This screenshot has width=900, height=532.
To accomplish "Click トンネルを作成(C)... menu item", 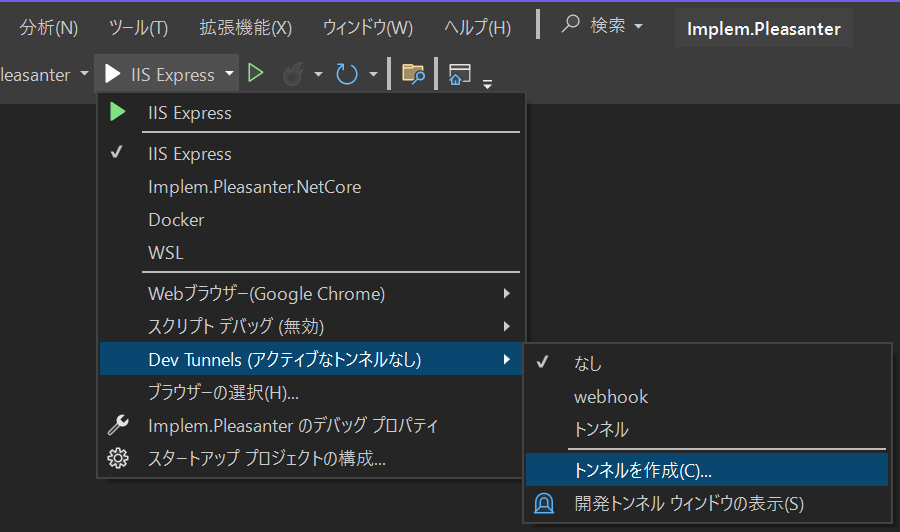I will 707,470.
